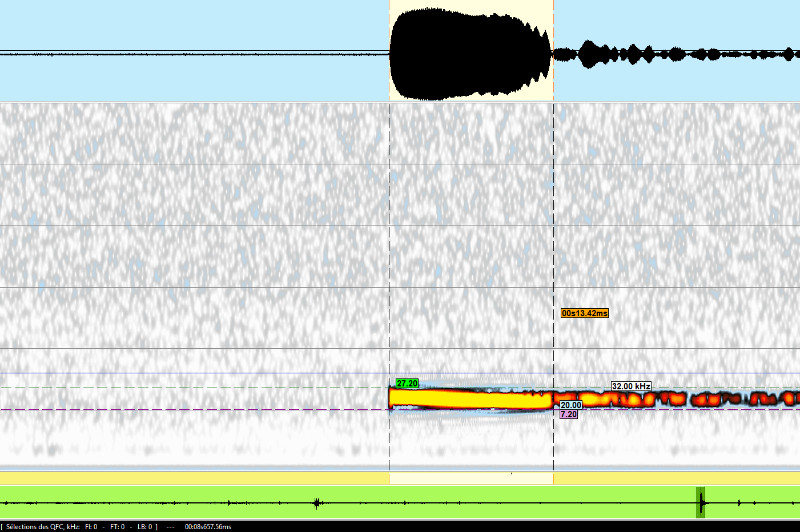This screenshot has height=532, width=800.
Task: Click the left dashed selection boundary line
Action: 389,250
